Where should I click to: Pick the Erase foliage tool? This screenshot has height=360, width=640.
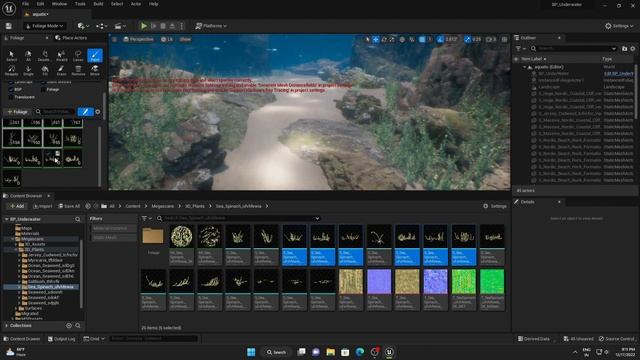[61, 70]
